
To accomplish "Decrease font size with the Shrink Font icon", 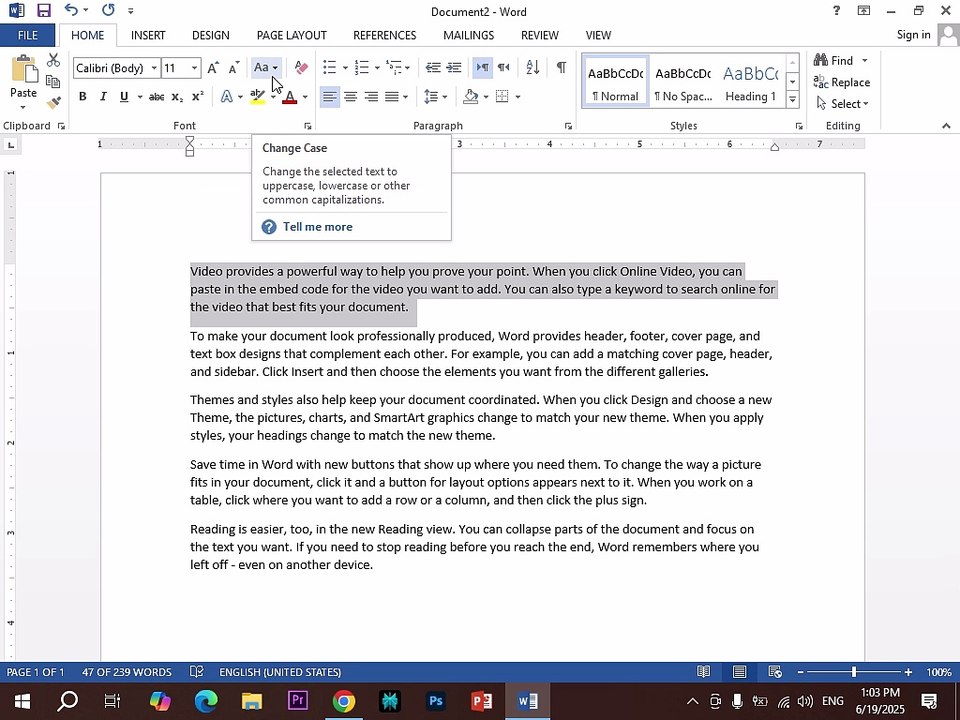I will coord(233,68).
